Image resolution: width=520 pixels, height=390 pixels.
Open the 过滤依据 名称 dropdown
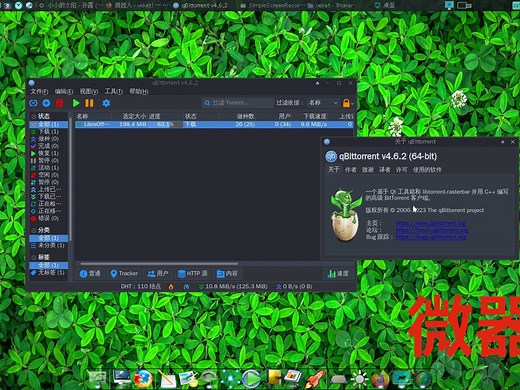pyautogui.click(x=323, y=103)
